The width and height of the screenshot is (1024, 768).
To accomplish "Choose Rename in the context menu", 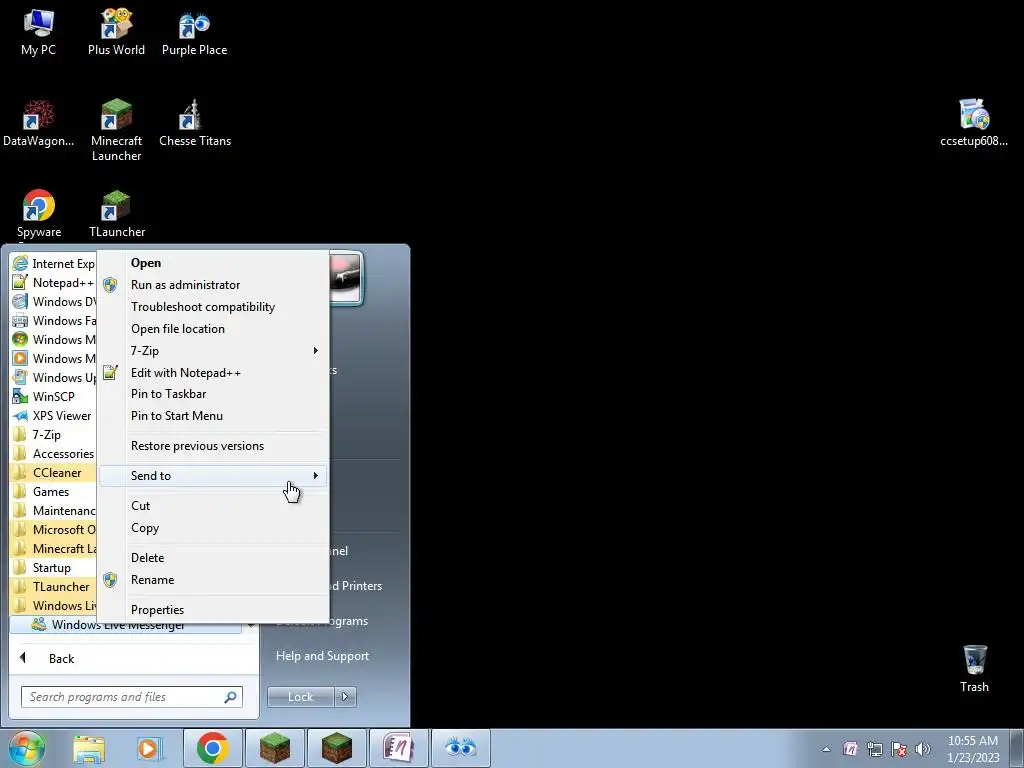I will (212, 580).
